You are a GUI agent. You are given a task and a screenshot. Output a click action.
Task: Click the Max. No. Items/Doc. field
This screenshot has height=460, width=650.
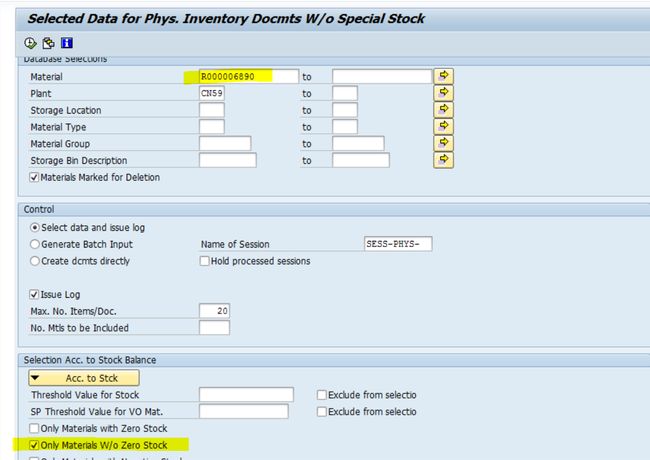point(214,311)
